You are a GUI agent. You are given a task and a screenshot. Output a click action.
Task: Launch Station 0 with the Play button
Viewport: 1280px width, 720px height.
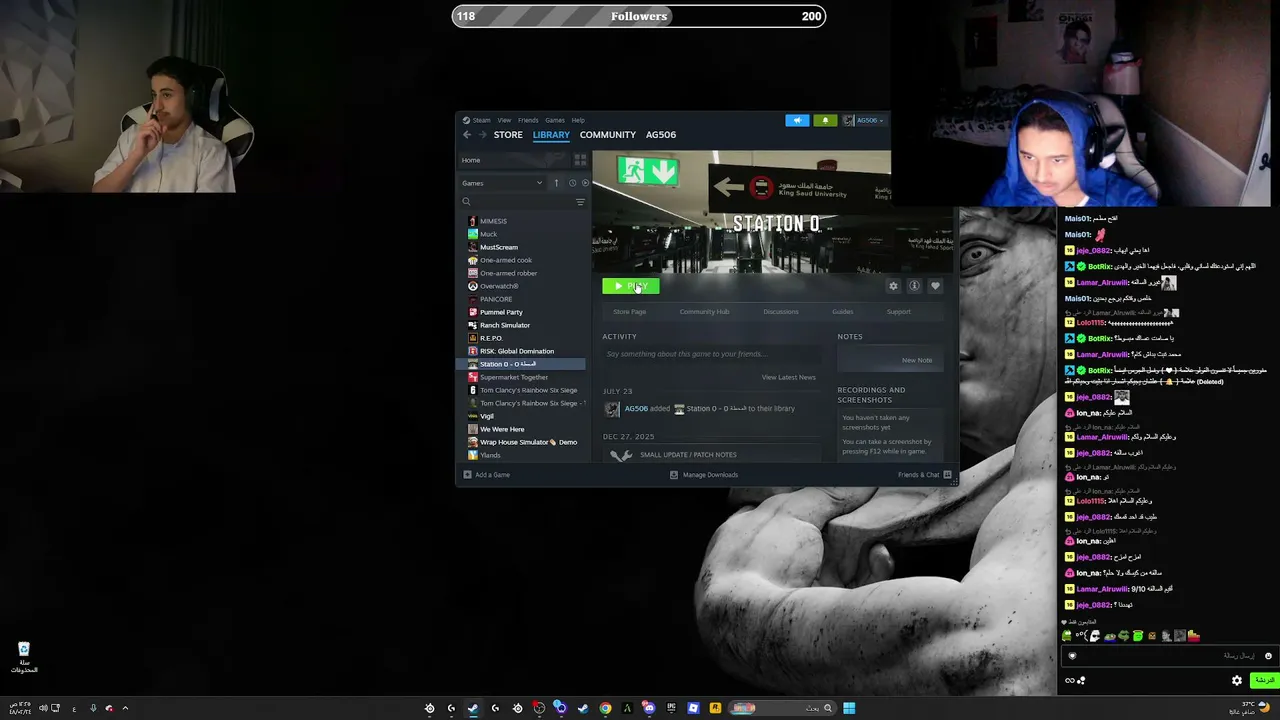coord(631,286)
